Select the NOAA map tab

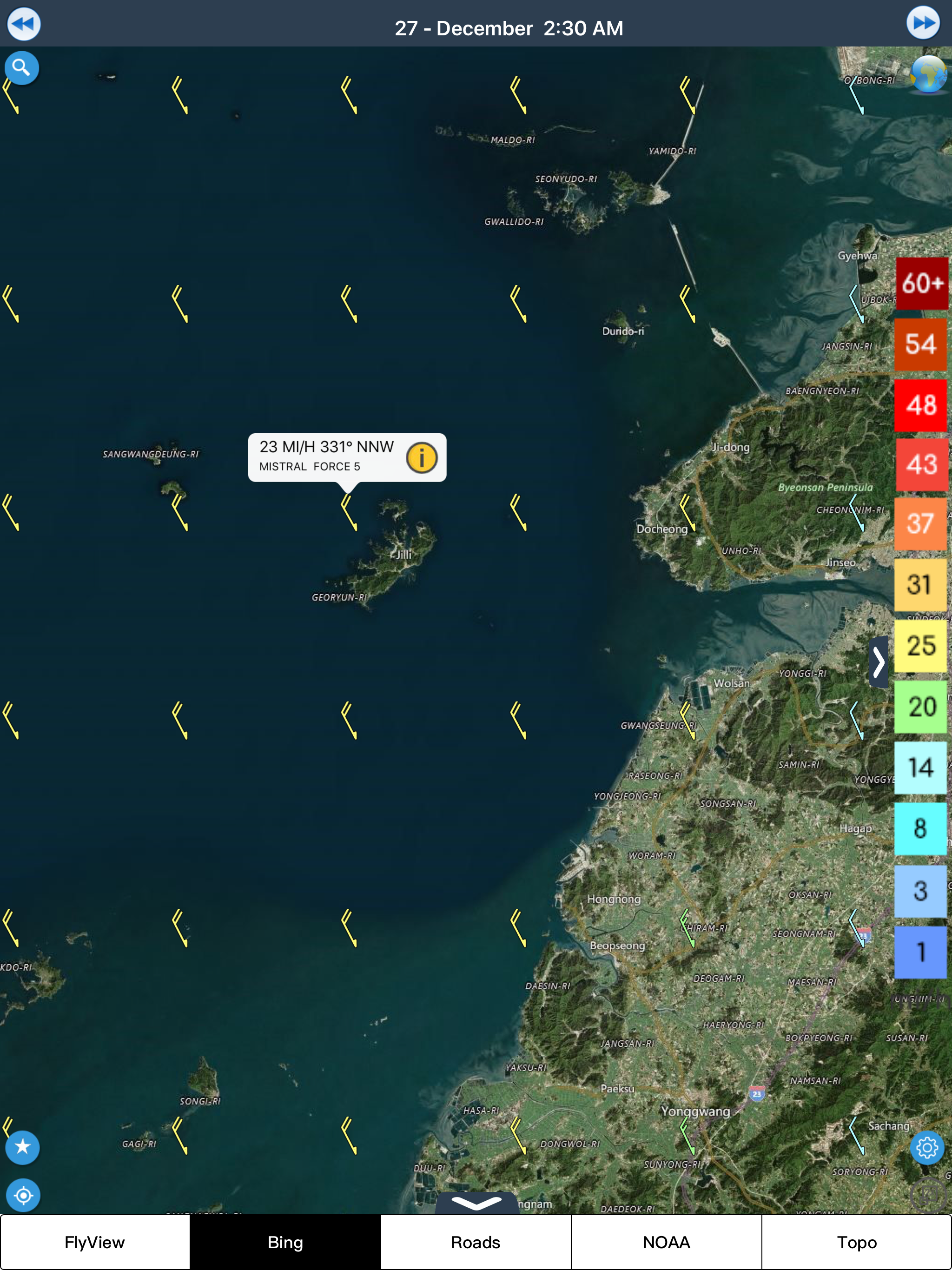coord(666,1242)
